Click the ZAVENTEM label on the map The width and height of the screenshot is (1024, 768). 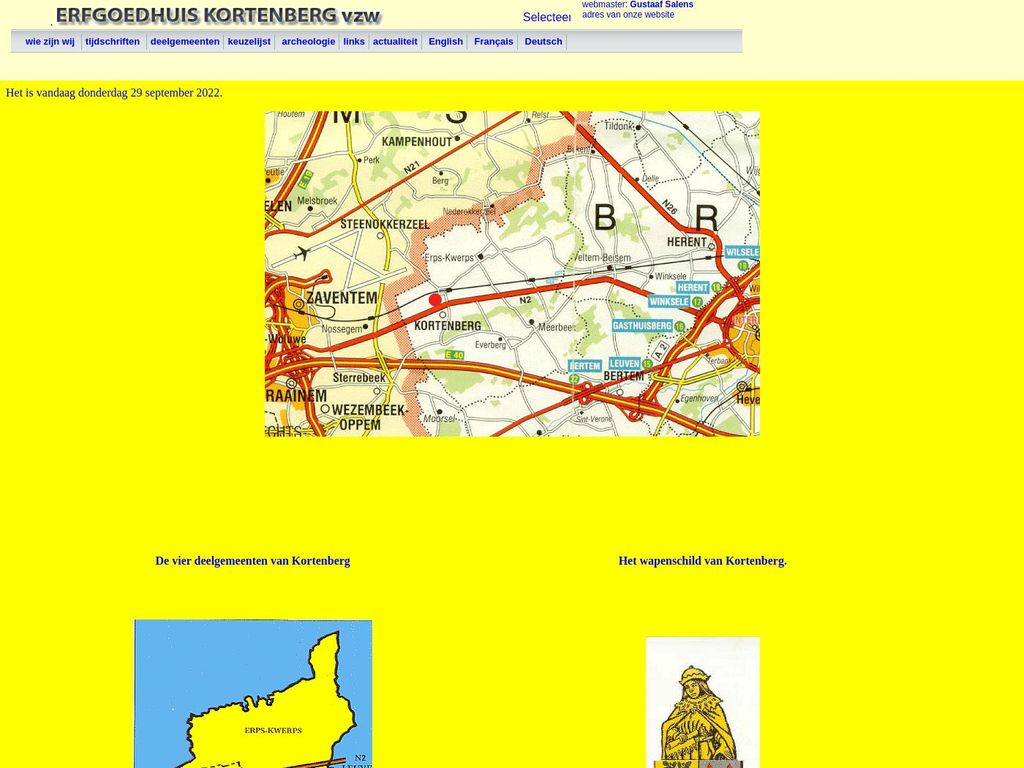point(342,298)
